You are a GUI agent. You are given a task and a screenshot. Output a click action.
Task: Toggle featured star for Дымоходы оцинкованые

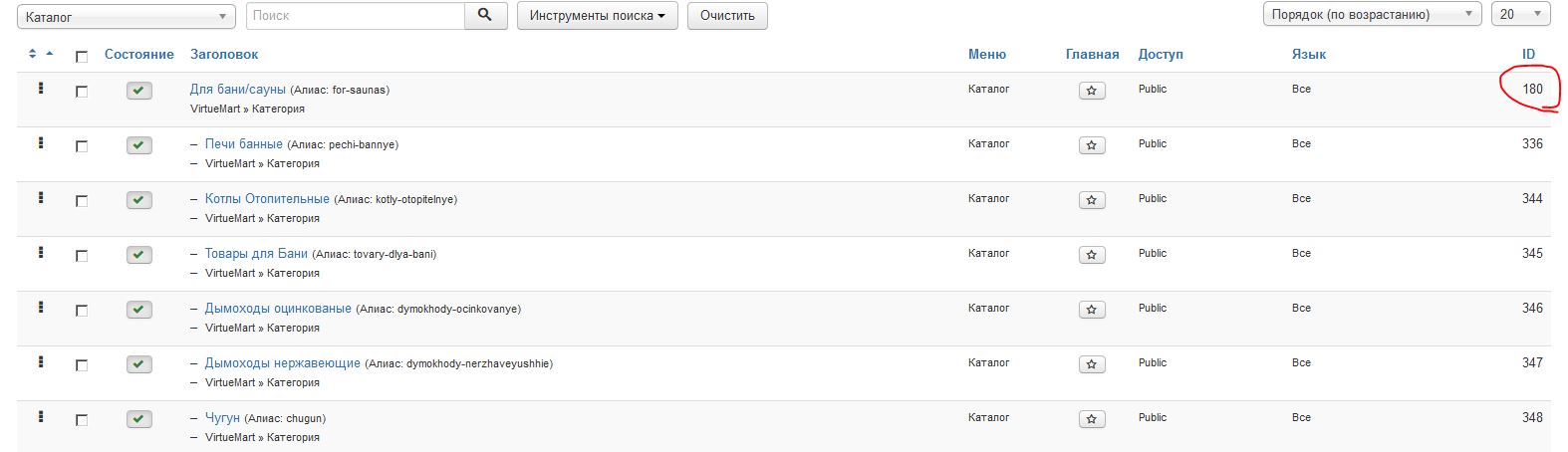tap(1092, 310)
